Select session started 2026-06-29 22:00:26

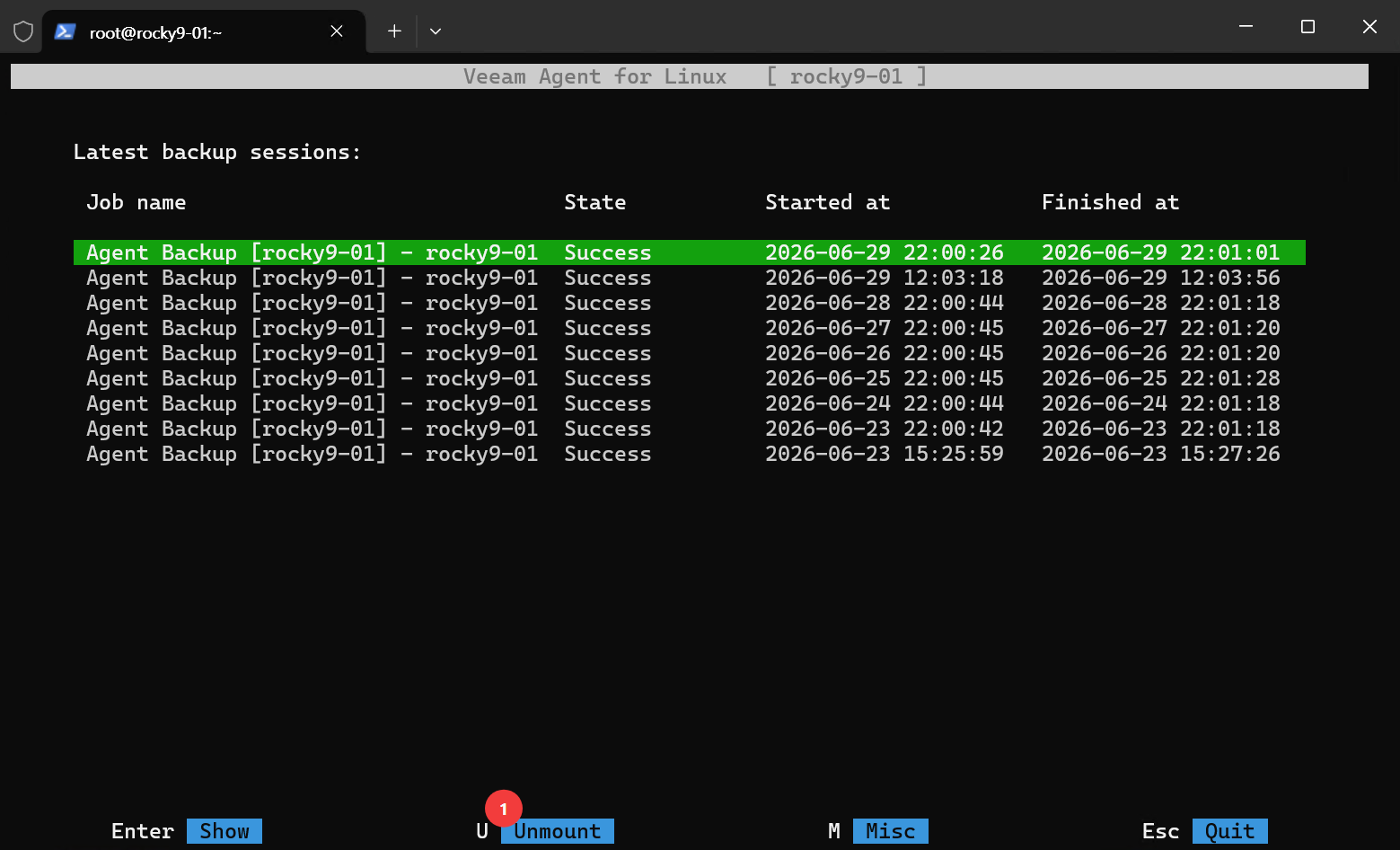[690, 252]
